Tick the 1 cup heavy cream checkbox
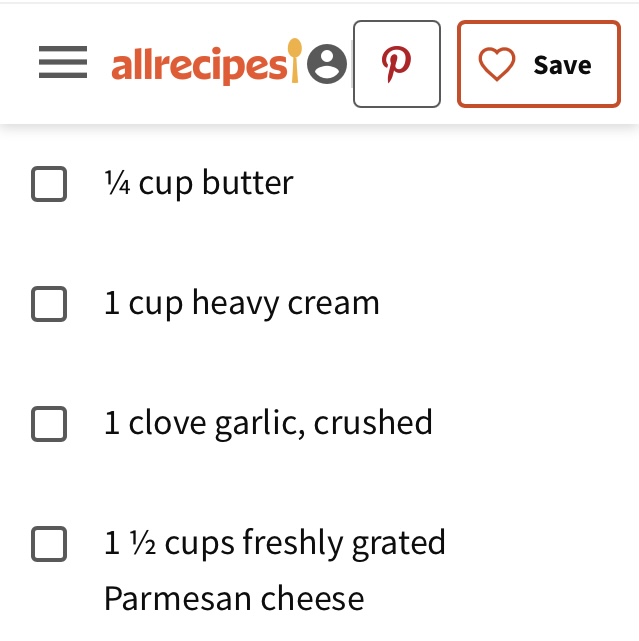The height and width of the screenshot is (641, 639). tap(49, 304)
